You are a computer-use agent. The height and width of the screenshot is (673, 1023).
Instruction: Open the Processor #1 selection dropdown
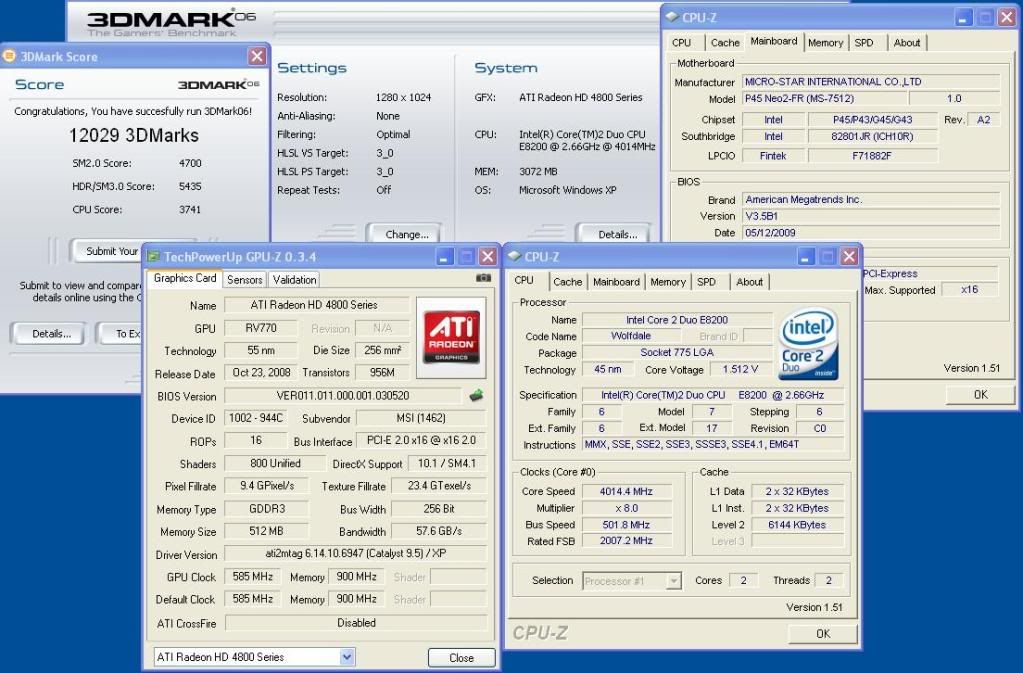(x=674, y=580)
